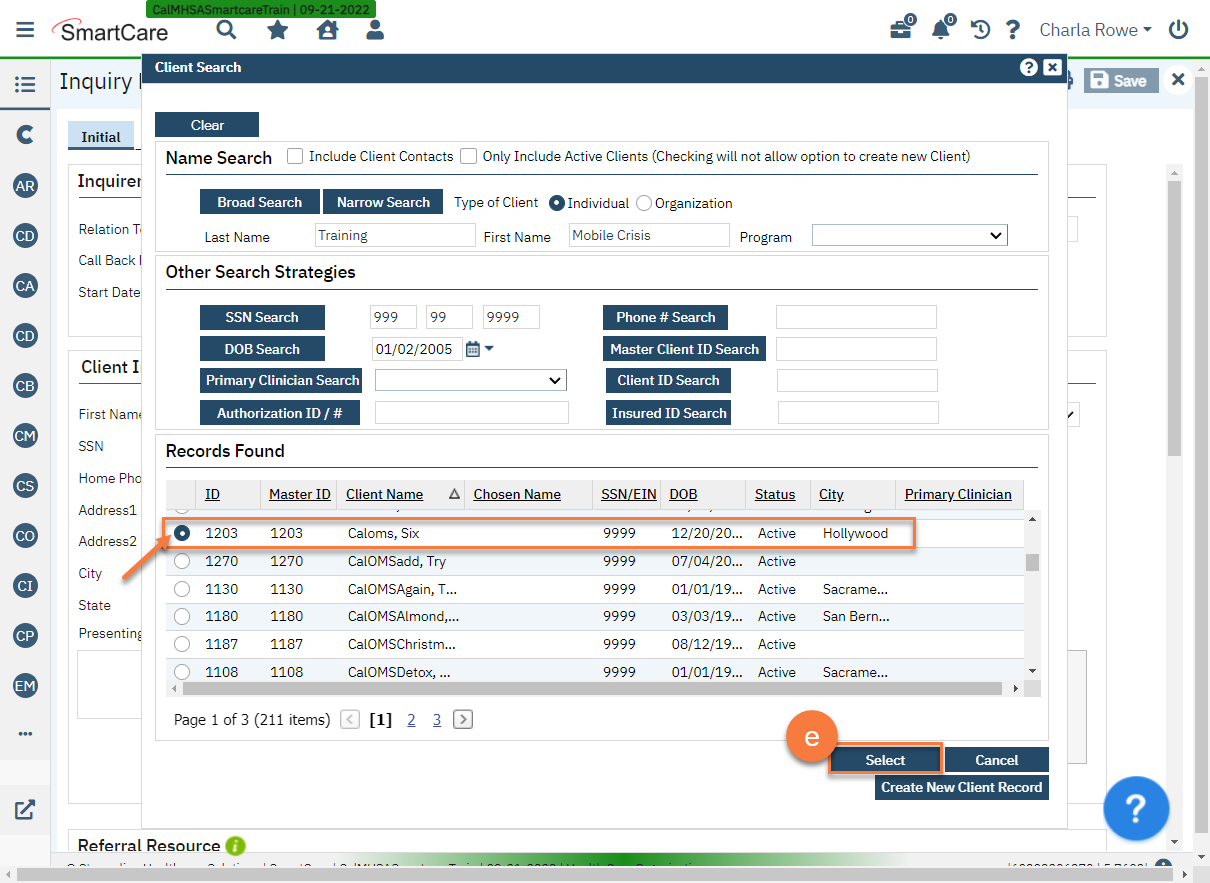Open the global search magnifier icon

click(x=226, y=30)
